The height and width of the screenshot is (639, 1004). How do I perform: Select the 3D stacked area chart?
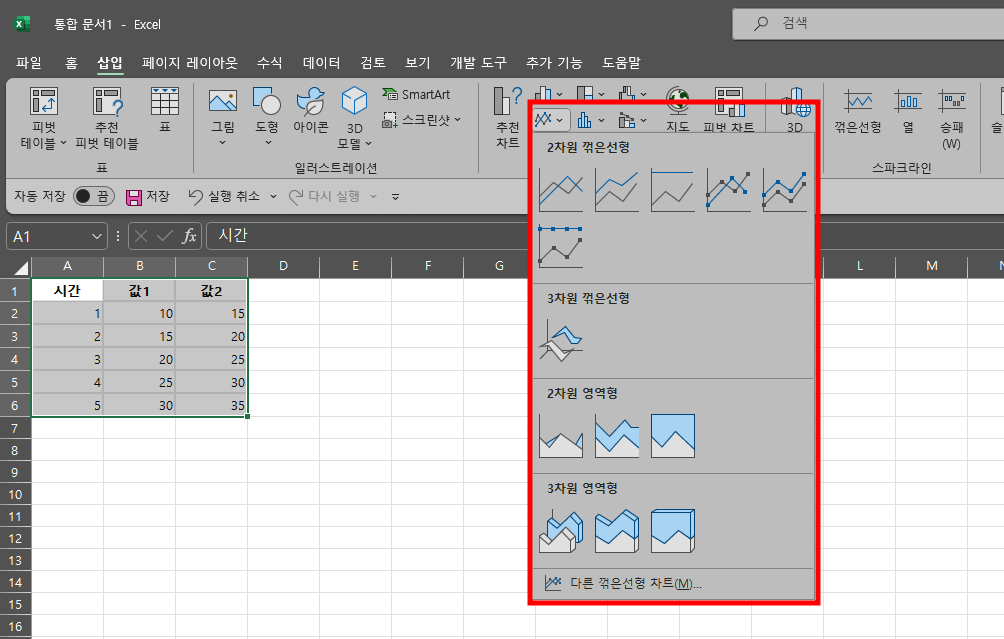click(617, 531)
